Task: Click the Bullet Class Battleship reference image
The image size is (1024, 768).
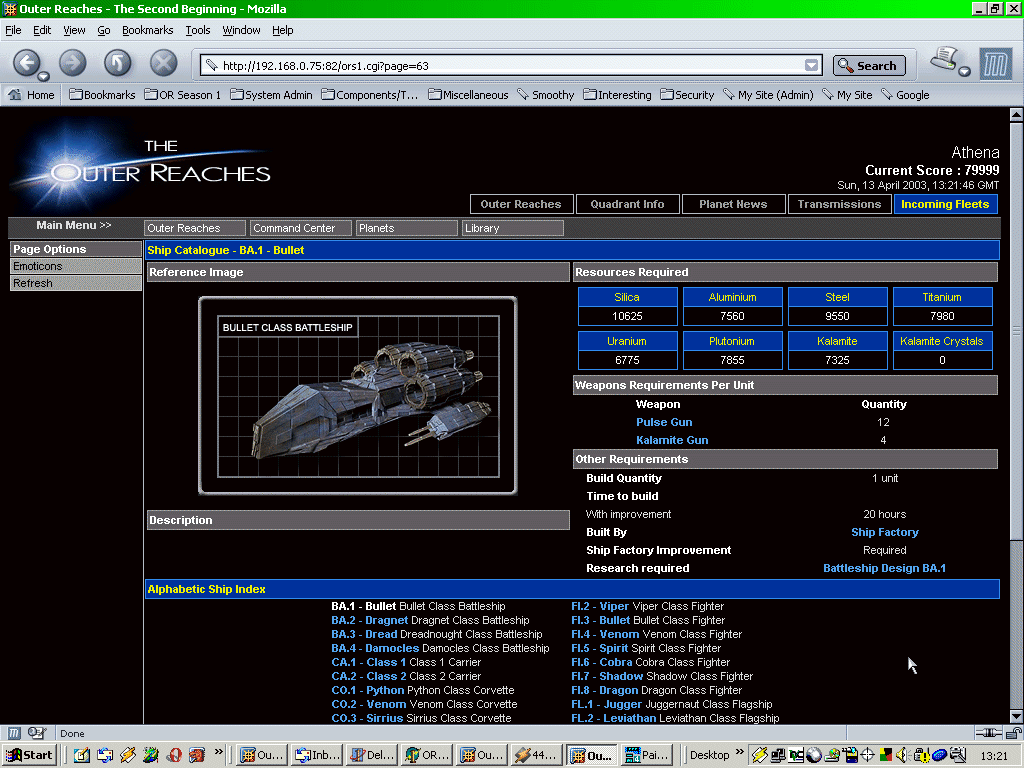Action: tap(357, 395)
